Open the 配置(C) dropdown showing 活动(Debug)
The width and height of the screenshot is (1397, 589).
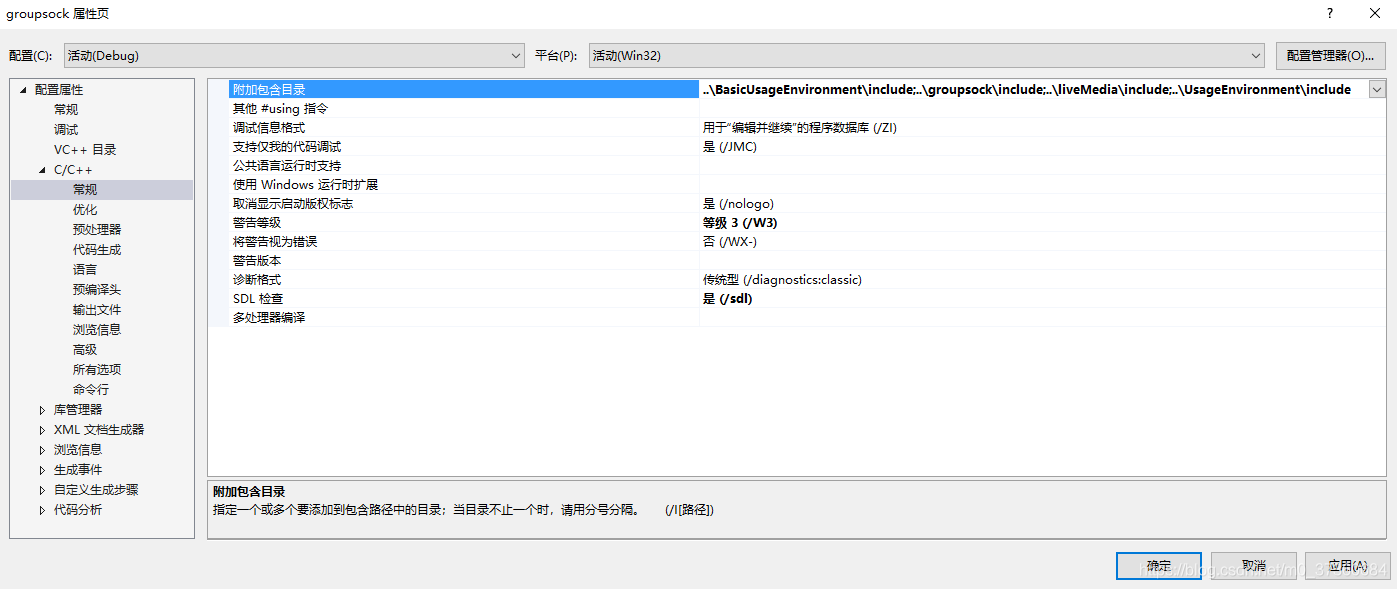point(294,55)
